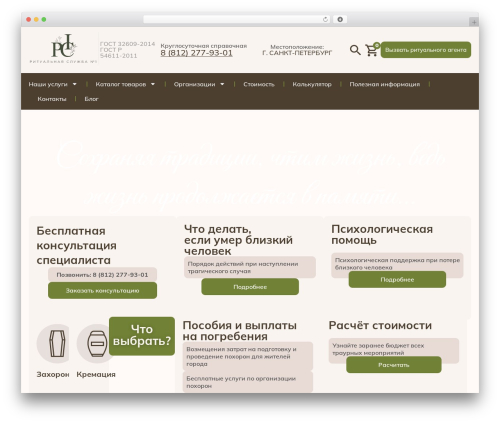Open the Каталог товаров menu item
This screenshot has height=423, width=500.
pyautogui.click(x=121, y=84)
